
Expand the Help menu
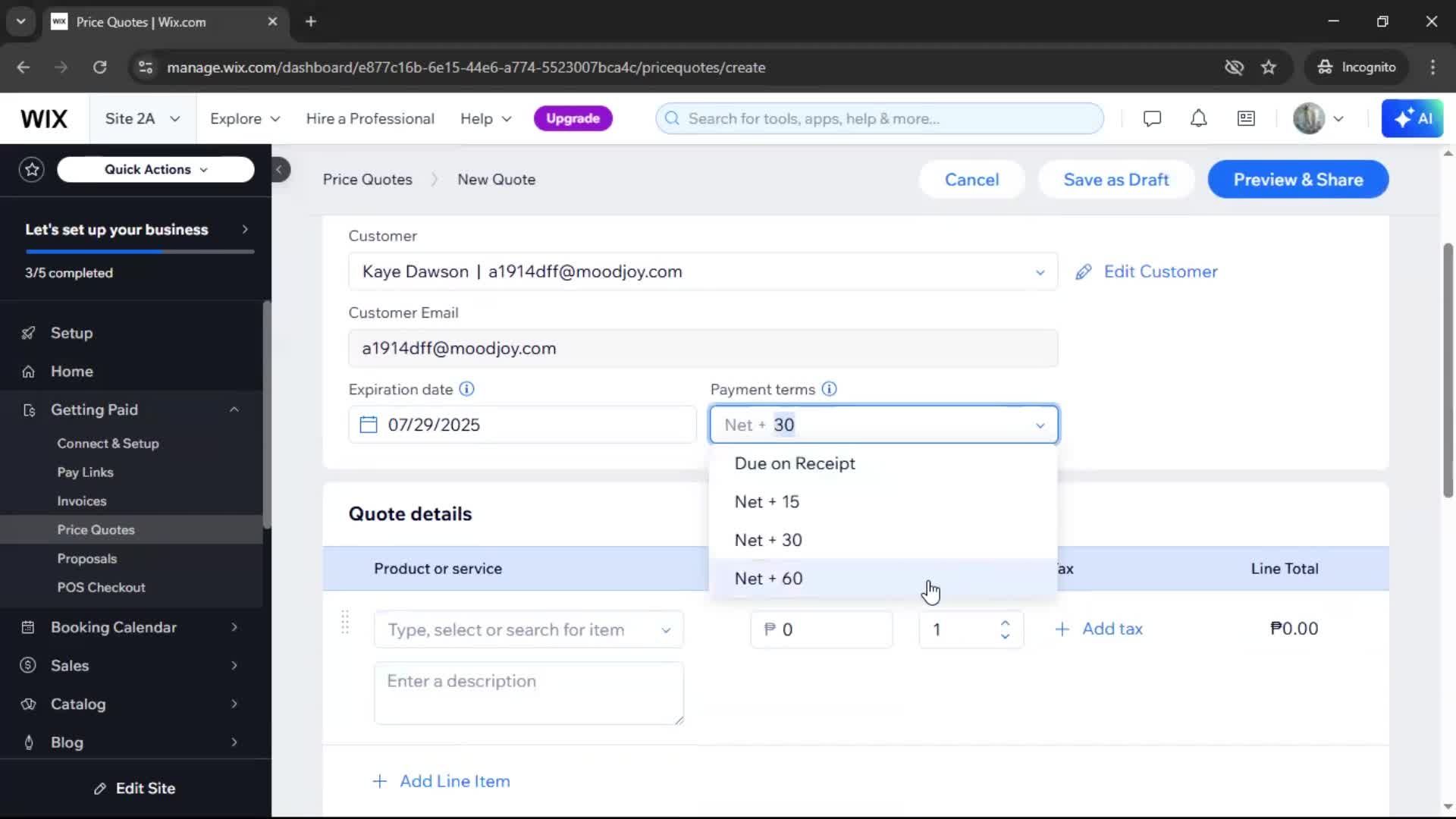[486, 118]
